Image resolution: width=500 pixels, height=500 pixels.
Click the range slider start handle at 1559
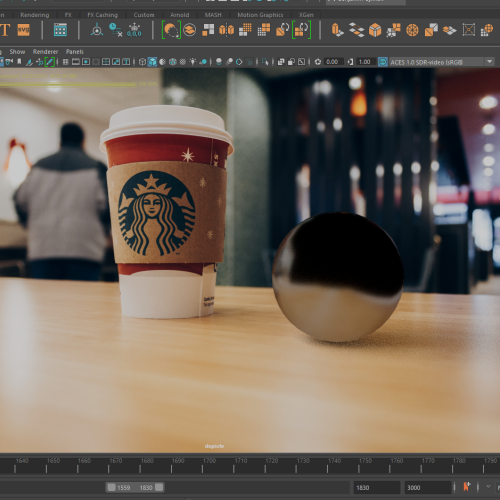pos(111,487)
